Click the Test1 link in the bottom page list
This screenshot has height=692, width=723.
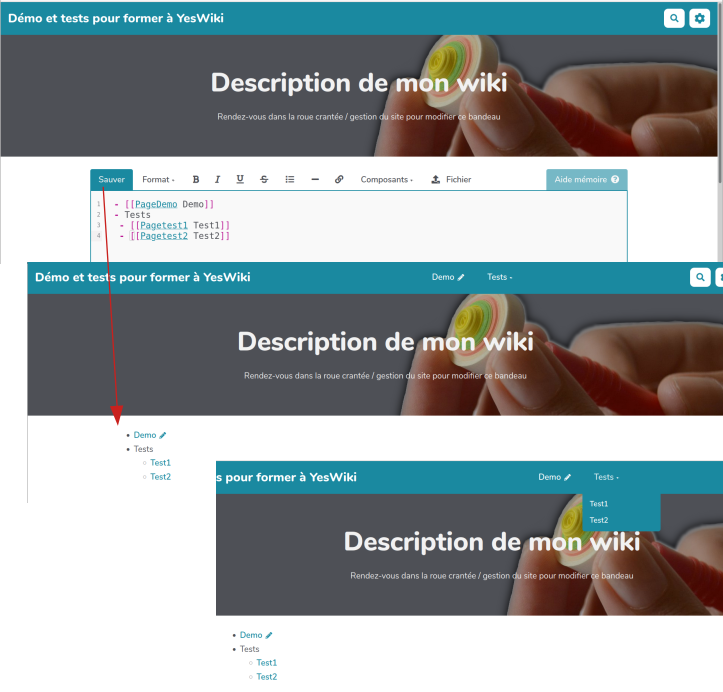tap(266, 663)
